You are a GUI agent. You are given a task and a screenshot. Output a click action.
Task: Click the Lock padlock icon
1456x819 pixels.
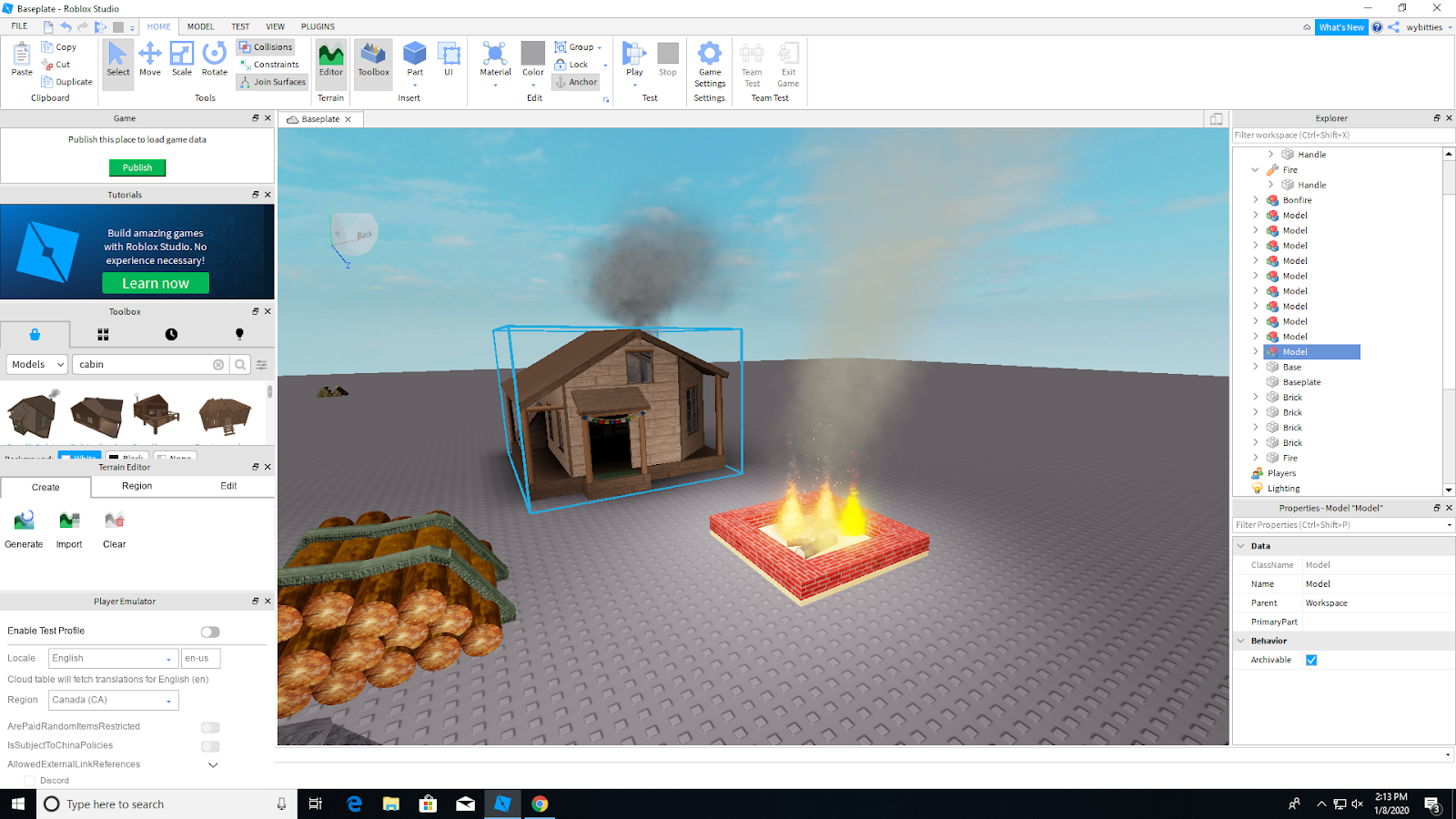(561, 65)
